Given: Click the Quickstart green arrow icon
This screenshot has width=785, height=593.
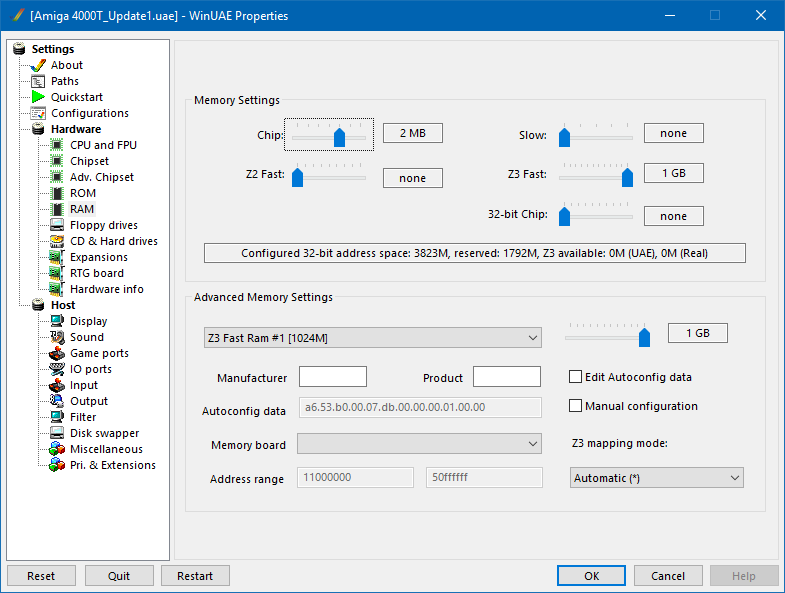Looking at the screenshot, I should [x=38, y=97].
